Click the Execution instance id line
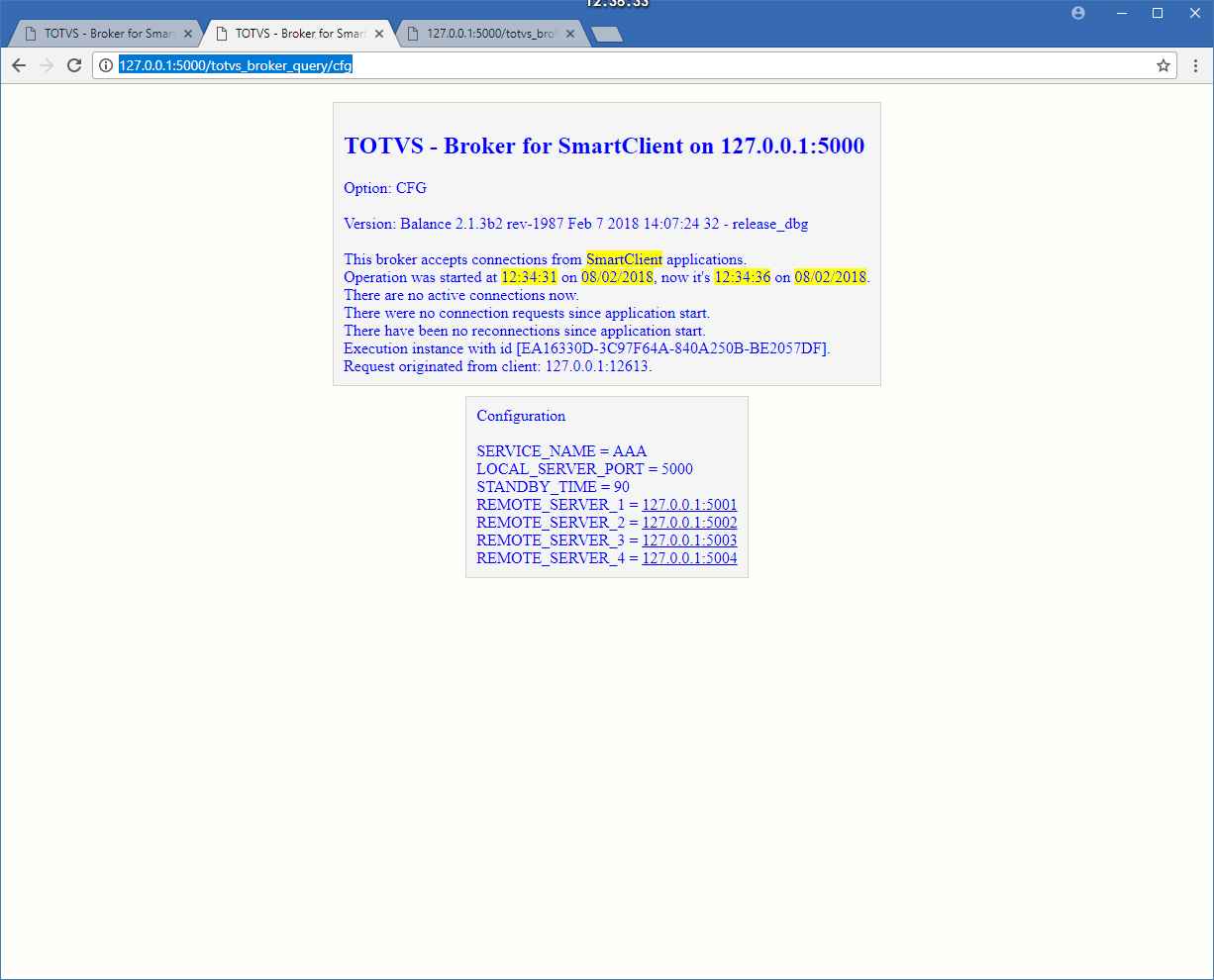1214x980 pixels. point(587,348)
